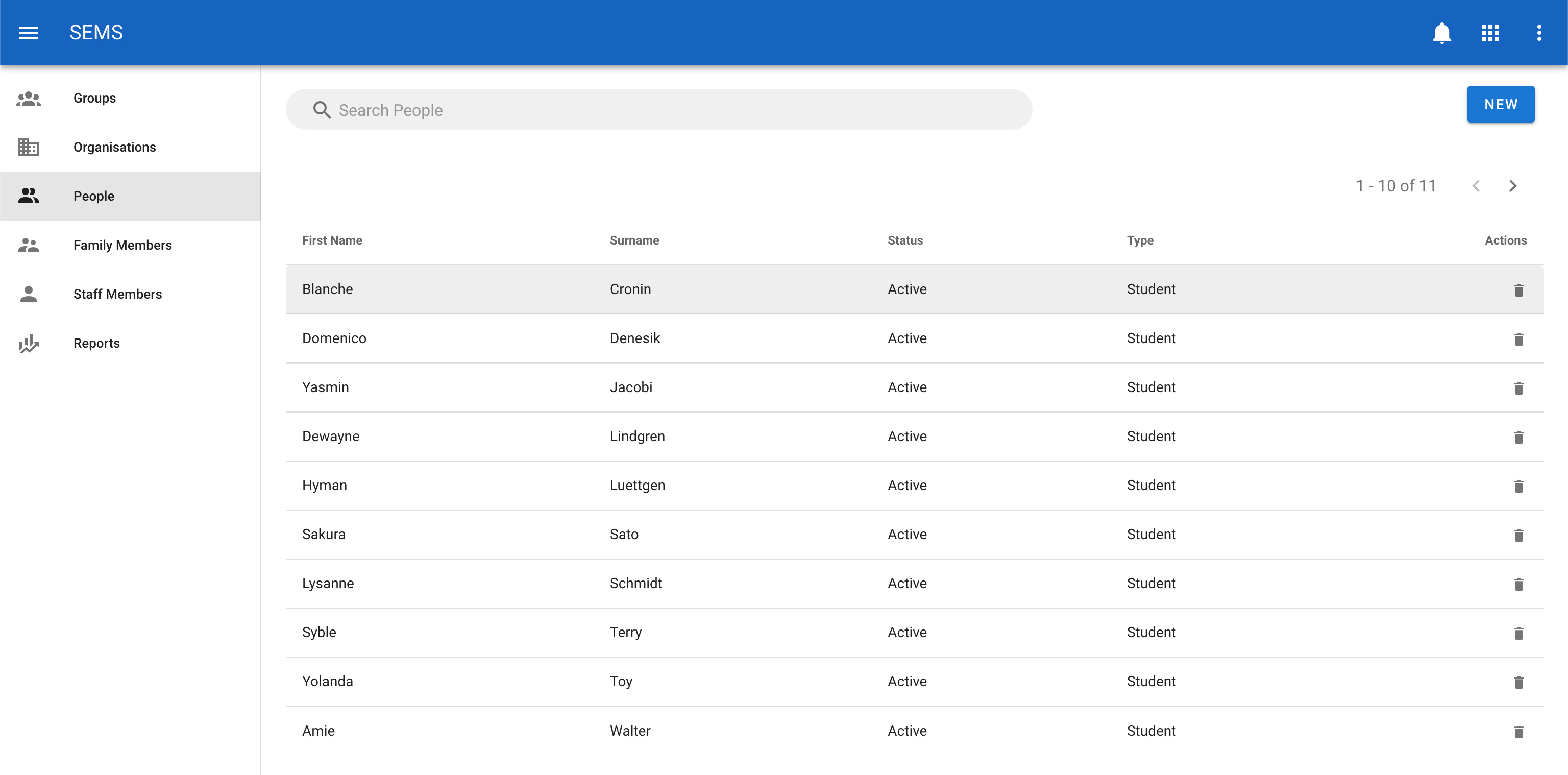Click the previous page chevron
Viewport: 1568px width, 775px height.
point(1476,186)
